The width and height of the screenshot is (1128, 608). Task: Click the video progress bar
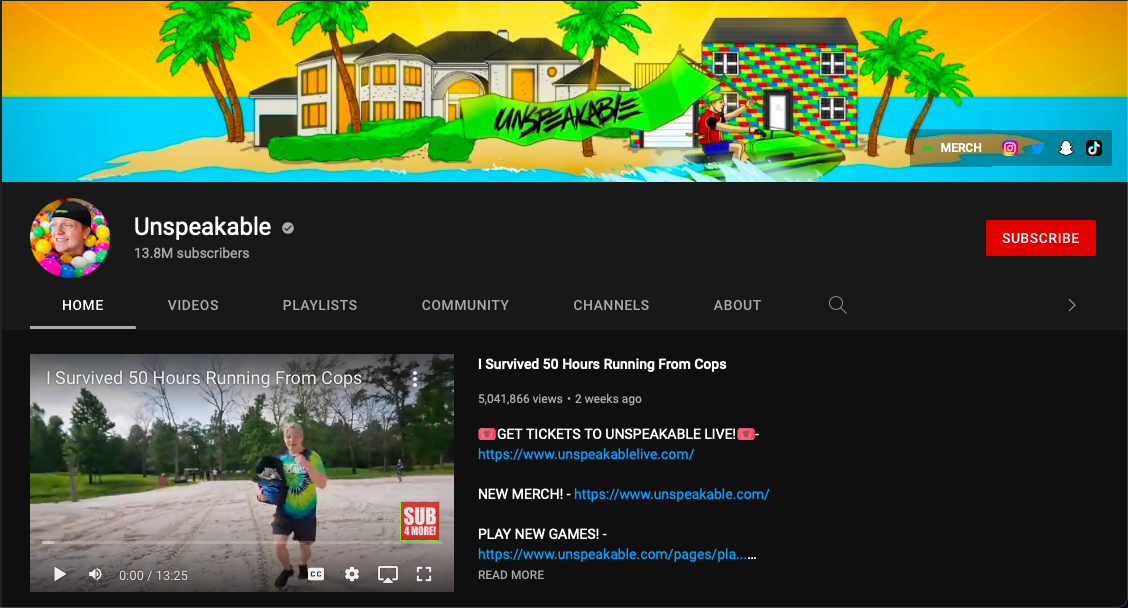tap(242, 542)
